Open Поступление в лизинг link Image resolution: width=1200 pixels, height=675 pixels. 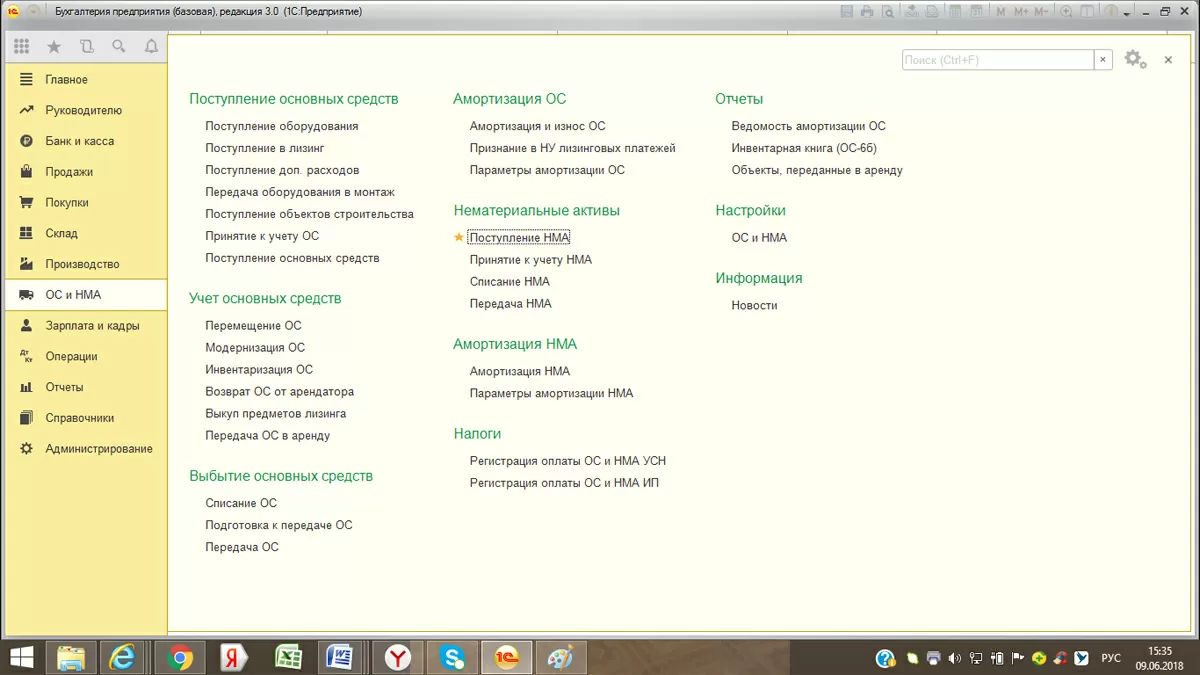pyautogui.click(x=265, y=148)
